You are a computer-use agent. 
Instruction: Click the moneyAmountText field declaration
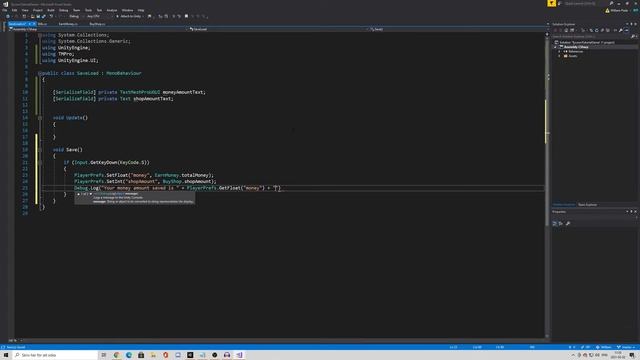point(129,92)
